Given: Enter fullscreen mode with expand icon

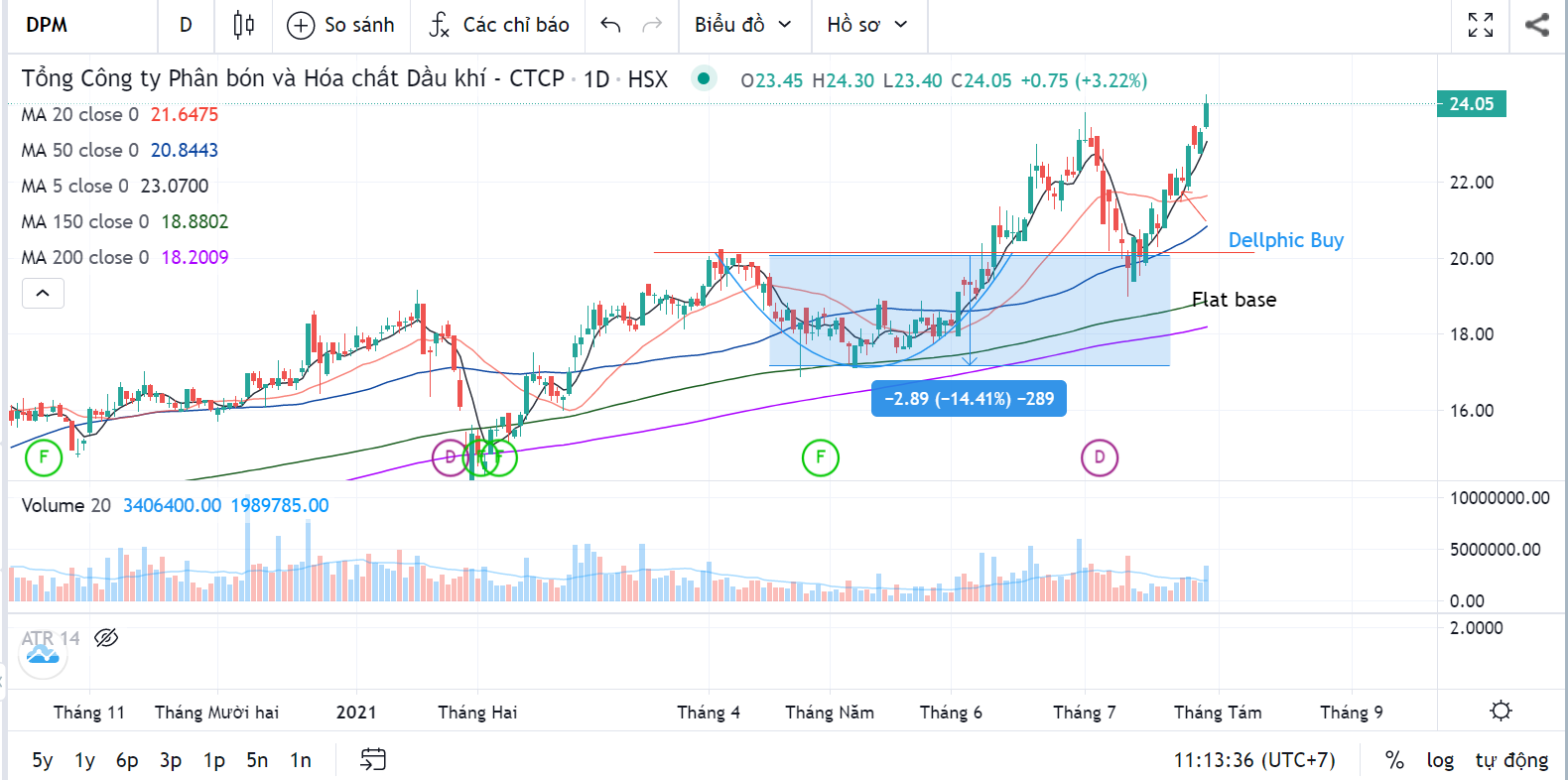Looking at the screenshot, I should (x=1481, y=25).
